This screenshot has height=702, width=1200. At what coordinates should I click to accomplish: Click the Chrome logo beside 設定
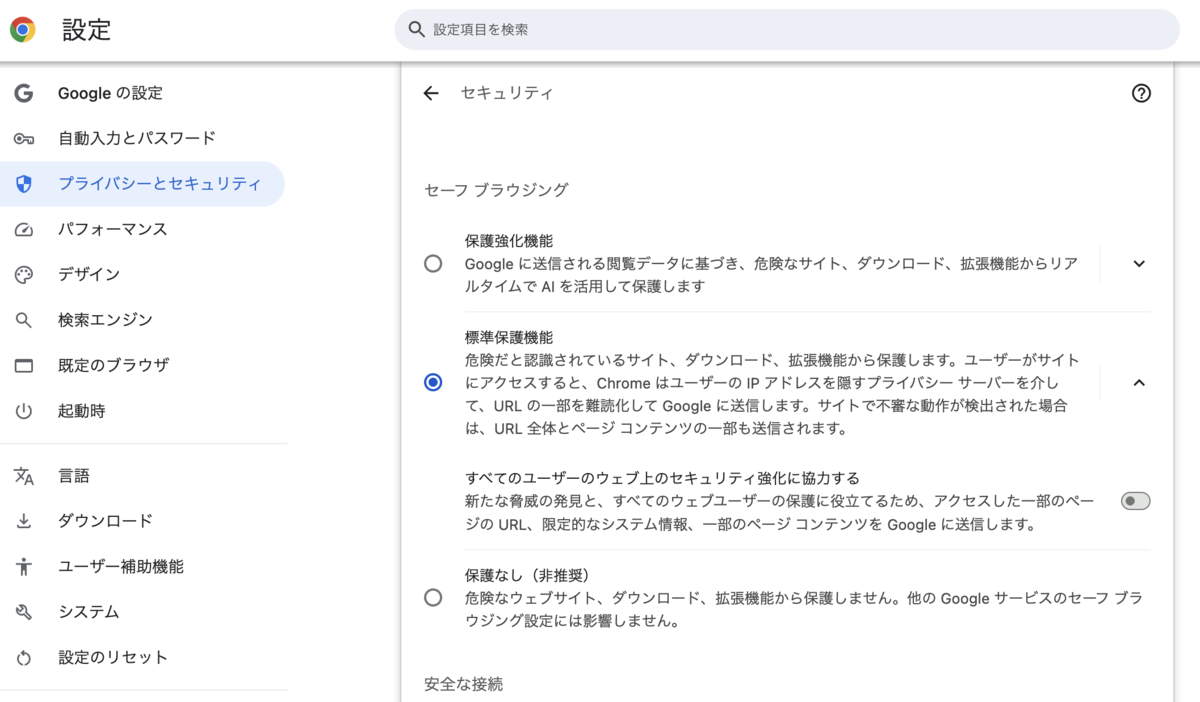coord(23,30)
